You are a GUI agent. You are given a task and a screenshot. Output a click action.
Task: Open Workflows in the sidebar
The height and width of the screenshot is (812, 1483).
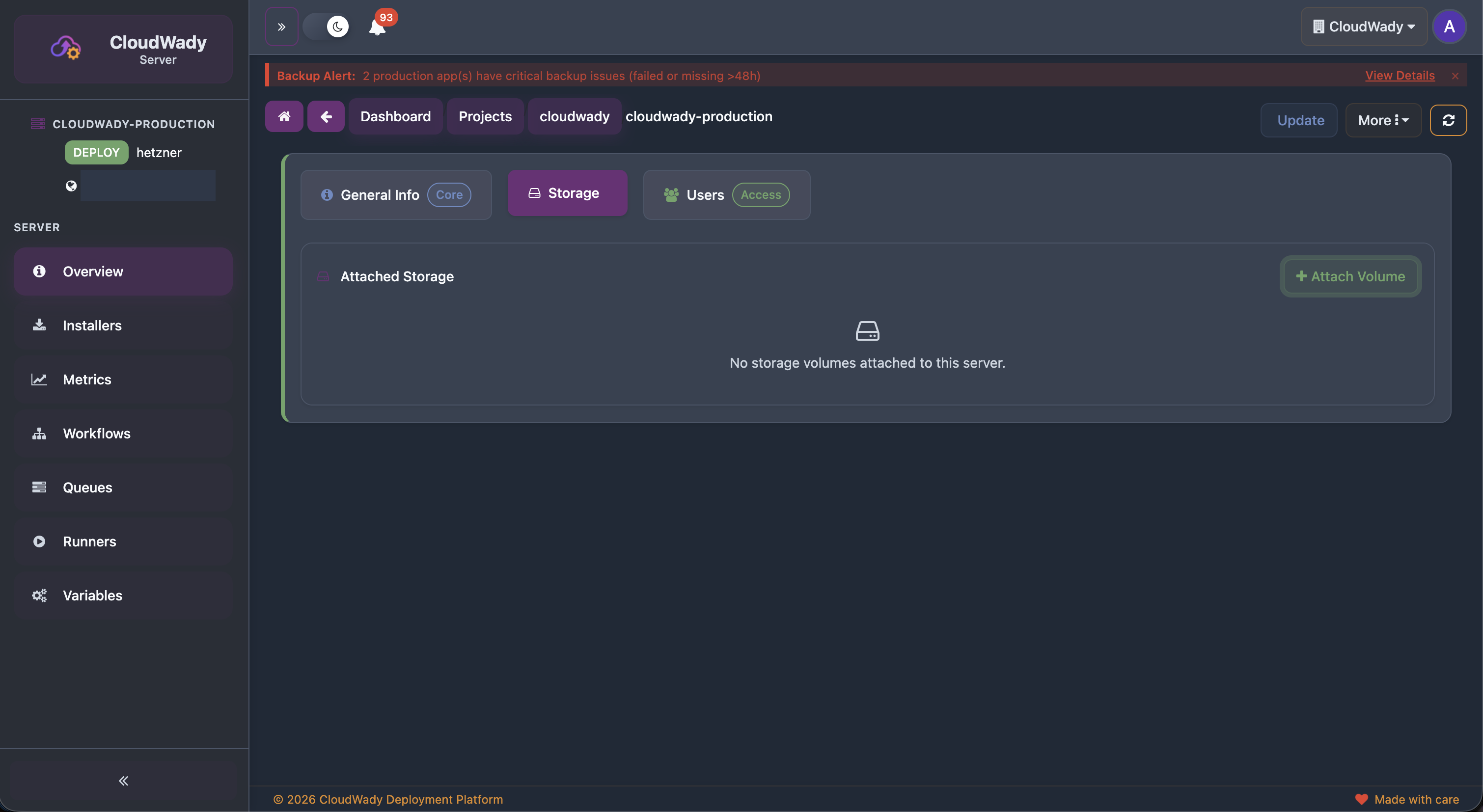96,434
